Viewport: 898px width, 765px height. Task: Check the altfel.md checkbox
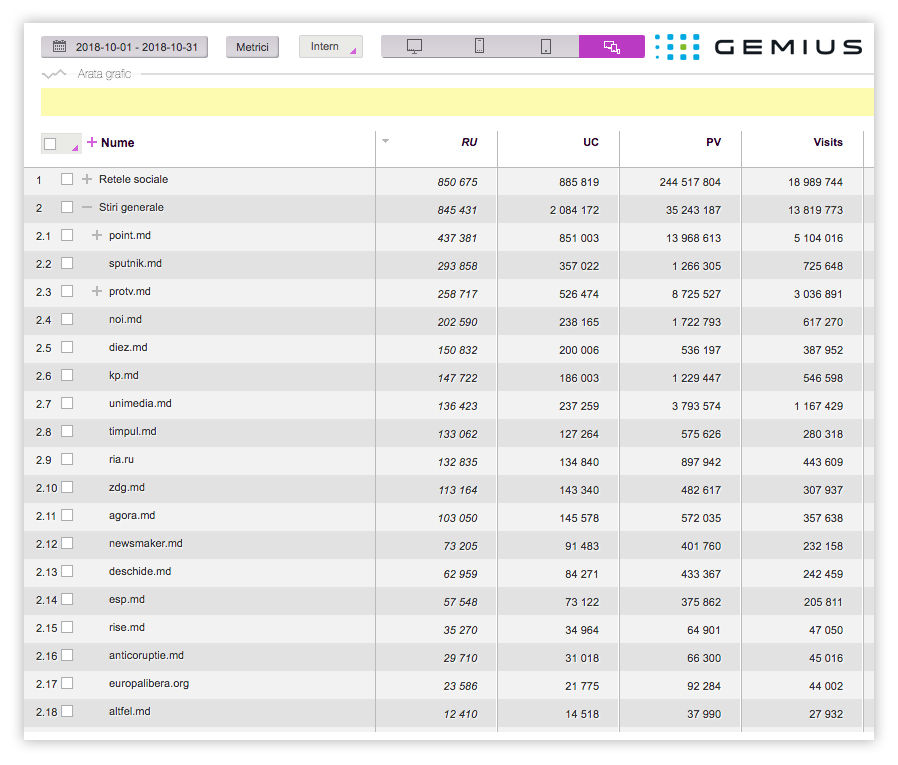67,712
